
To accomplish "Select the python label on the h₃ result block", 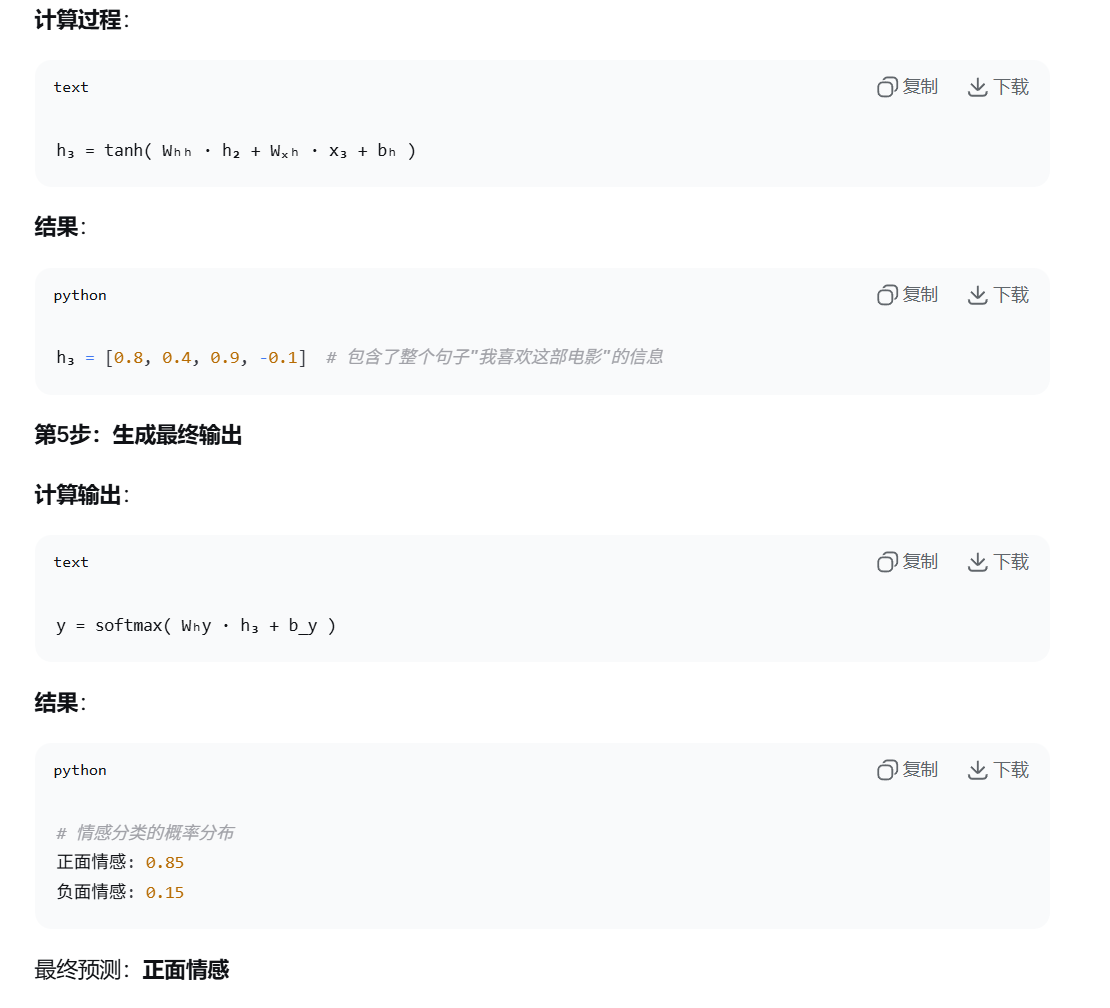I will click(x=79, y=295).
